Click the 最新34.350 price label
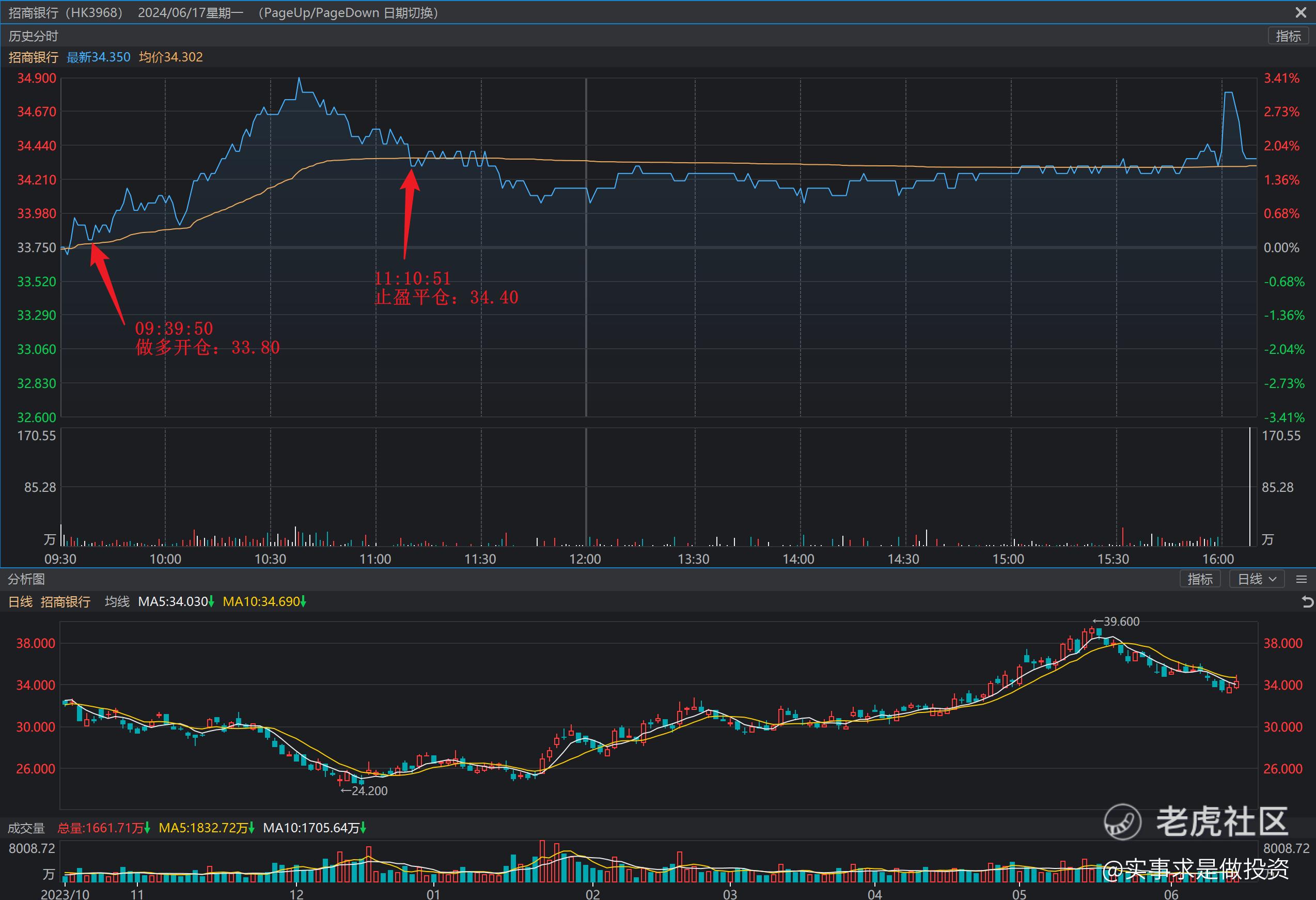The image size is (1316, 900). 99,57
